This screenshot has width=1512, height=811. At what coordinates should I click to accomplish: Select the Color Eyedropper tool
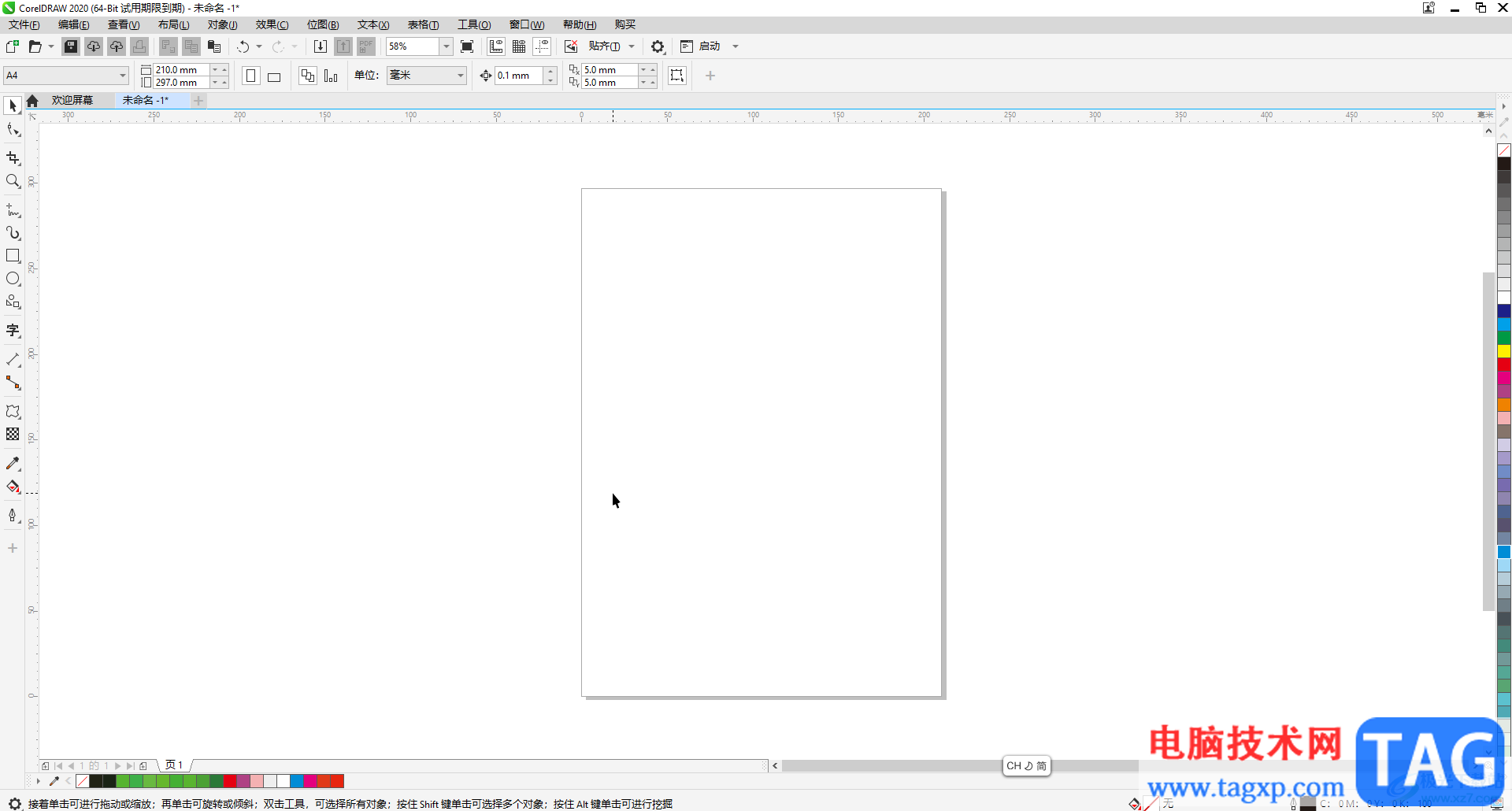13,464
